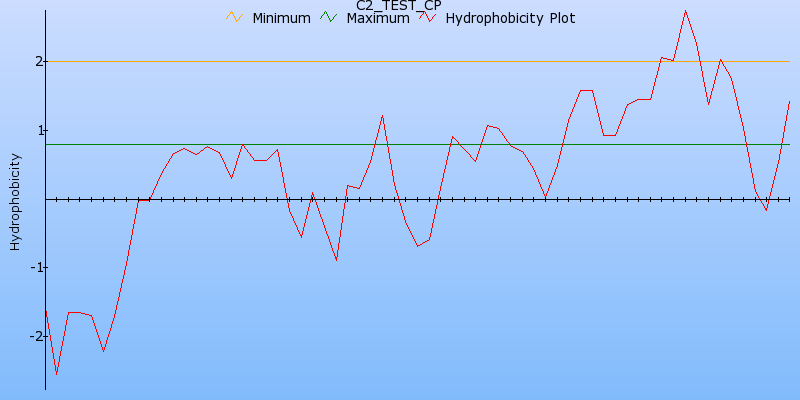The height and width of the screenshot is (400, 800).
Task: Select the C2_TEST_CP chart title
Action: [x=399, y=5]
